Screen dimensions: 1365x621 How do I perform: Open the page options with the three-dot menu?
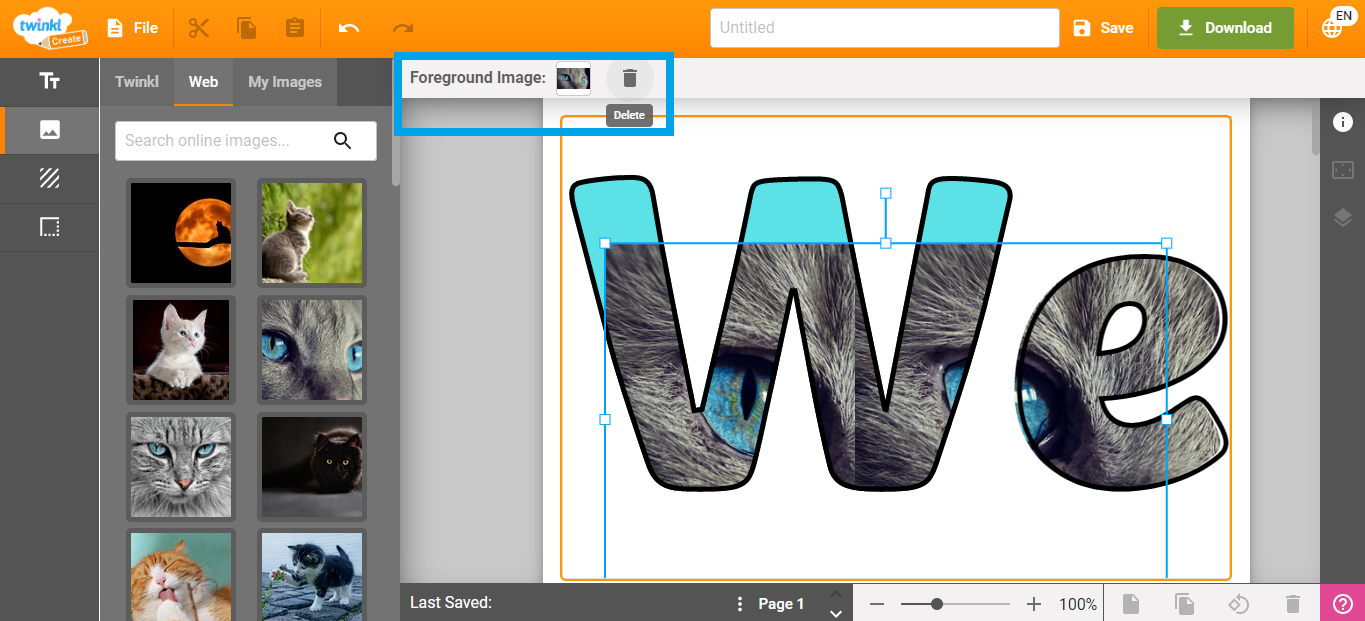[739, 603]
